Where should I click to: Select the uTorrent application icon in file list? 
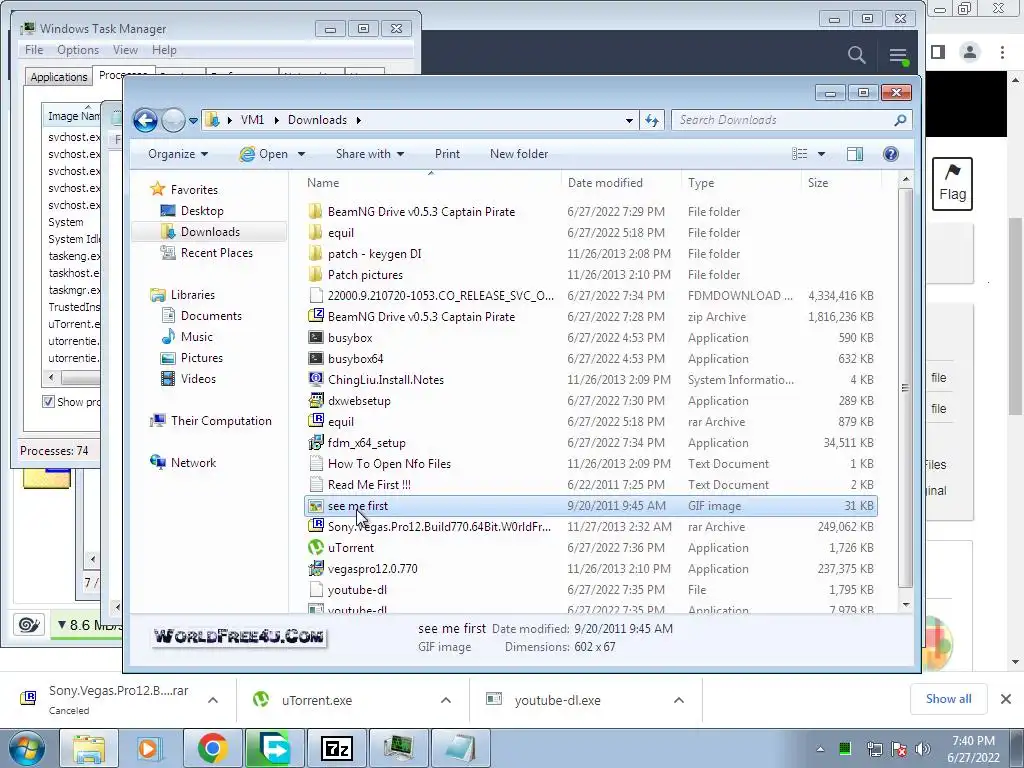pyautogui.click(x=315, y=547)
